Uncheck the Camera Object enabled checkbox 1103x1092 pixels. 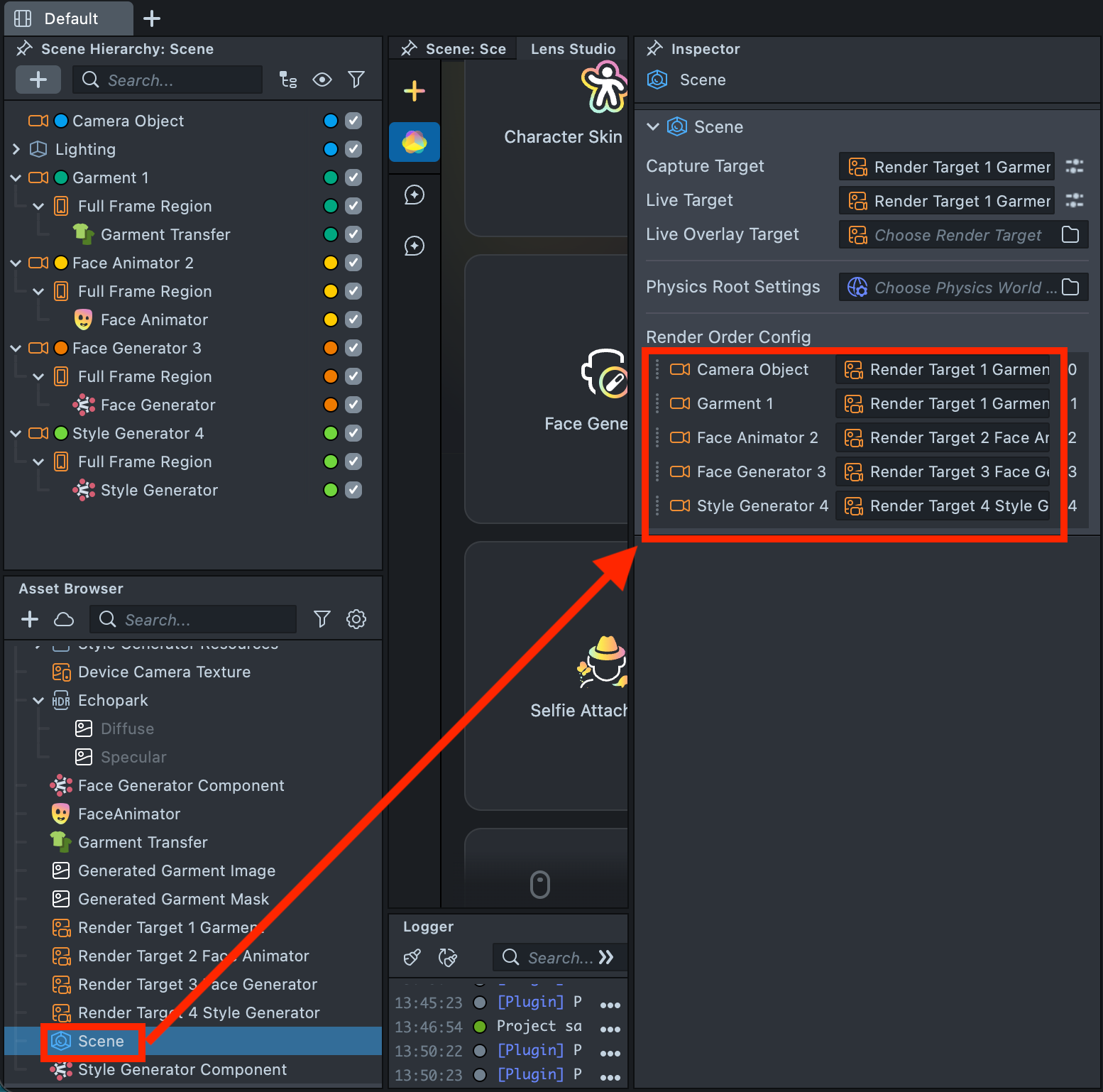[x=353, y=121]
